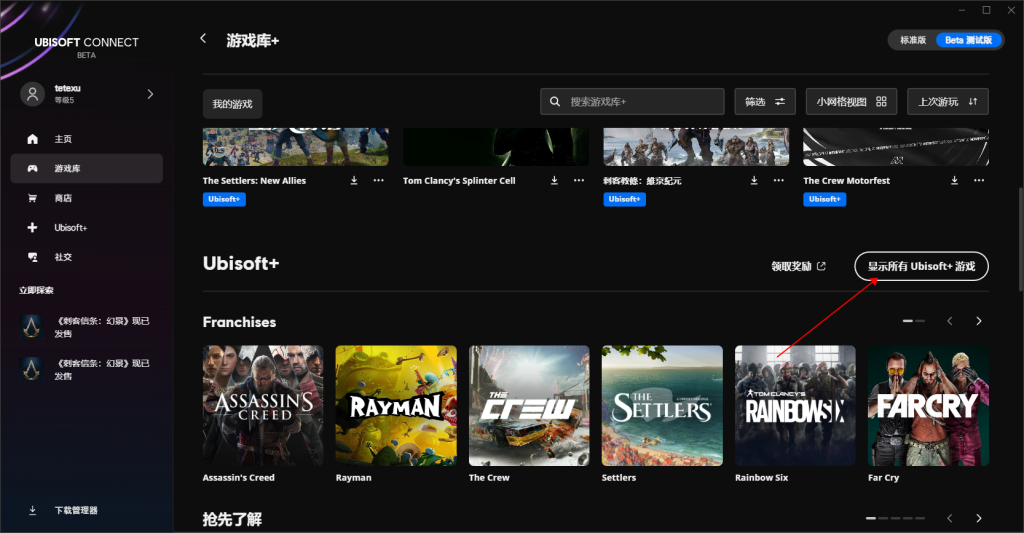Screen dimensions: 1024x533
Task: Click the tetexu profile avatar
Action: point(32,94)
